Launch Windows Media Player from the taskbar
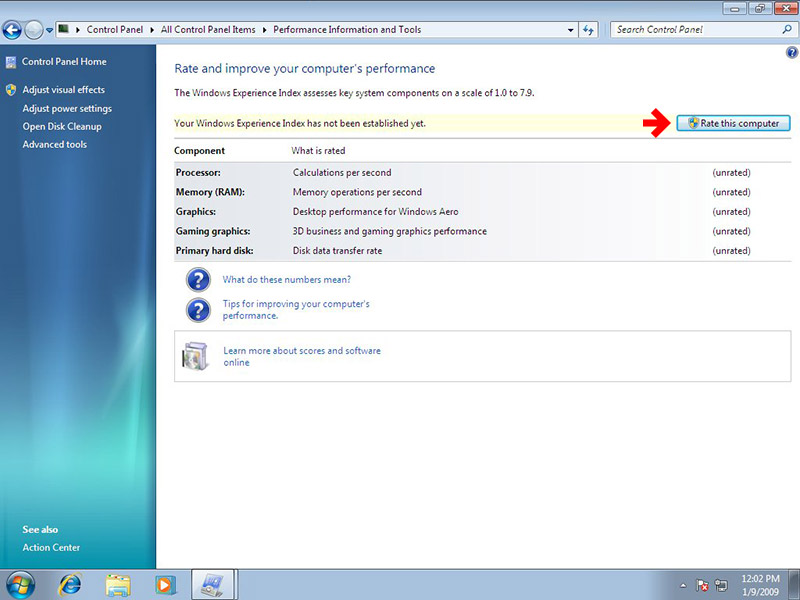The width and height of the screenshot is (800, 600). click(165, 583)
